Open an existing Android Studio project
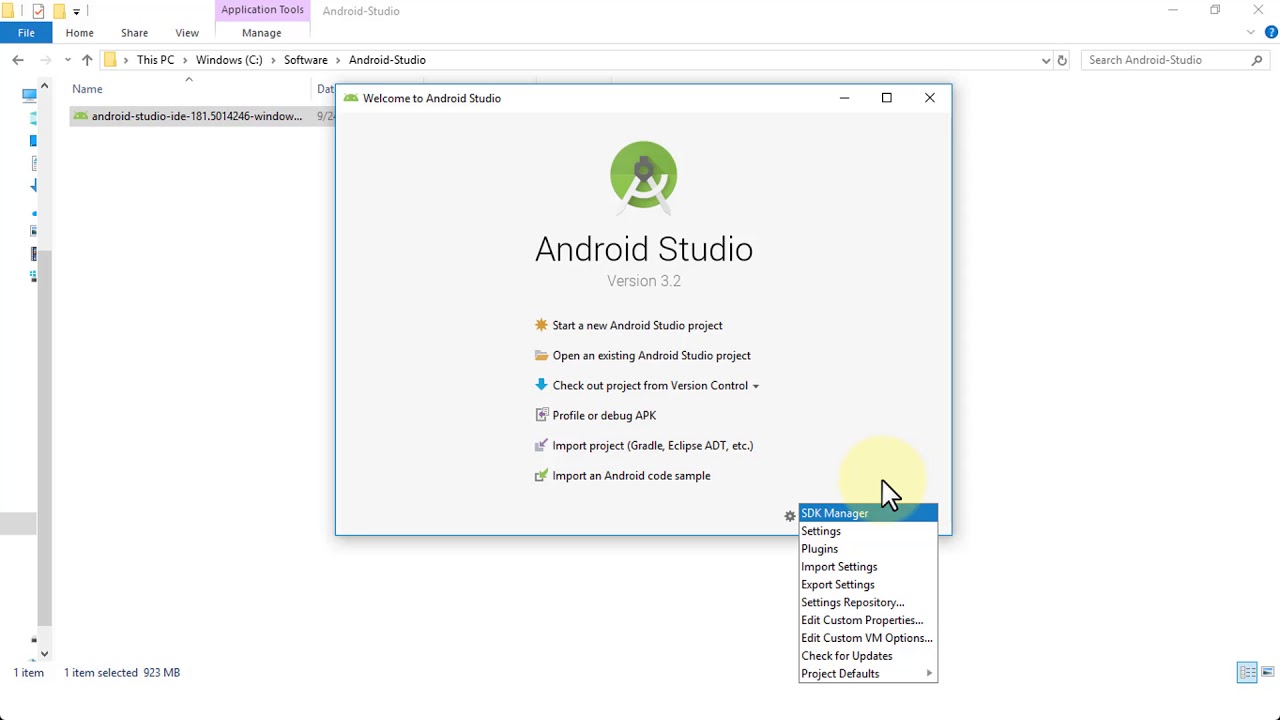This screenshot has height=720, width=1280. tap(651, 355)
